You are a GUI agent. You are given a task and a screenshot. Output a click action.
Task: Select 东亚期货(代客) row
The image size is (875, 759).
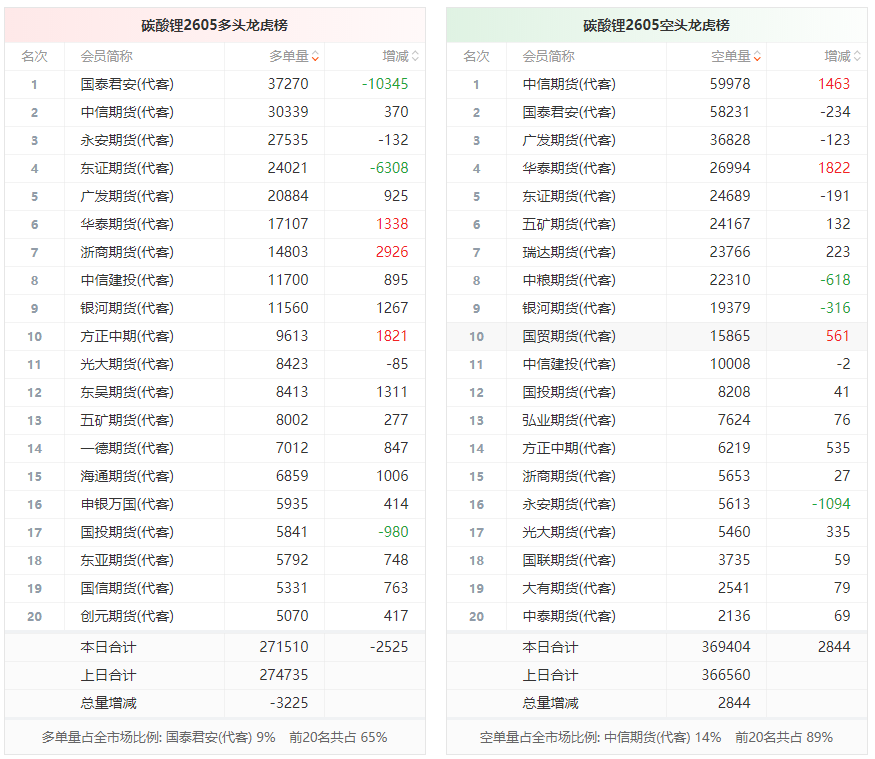pyautogui.click(x=215, y=560)
